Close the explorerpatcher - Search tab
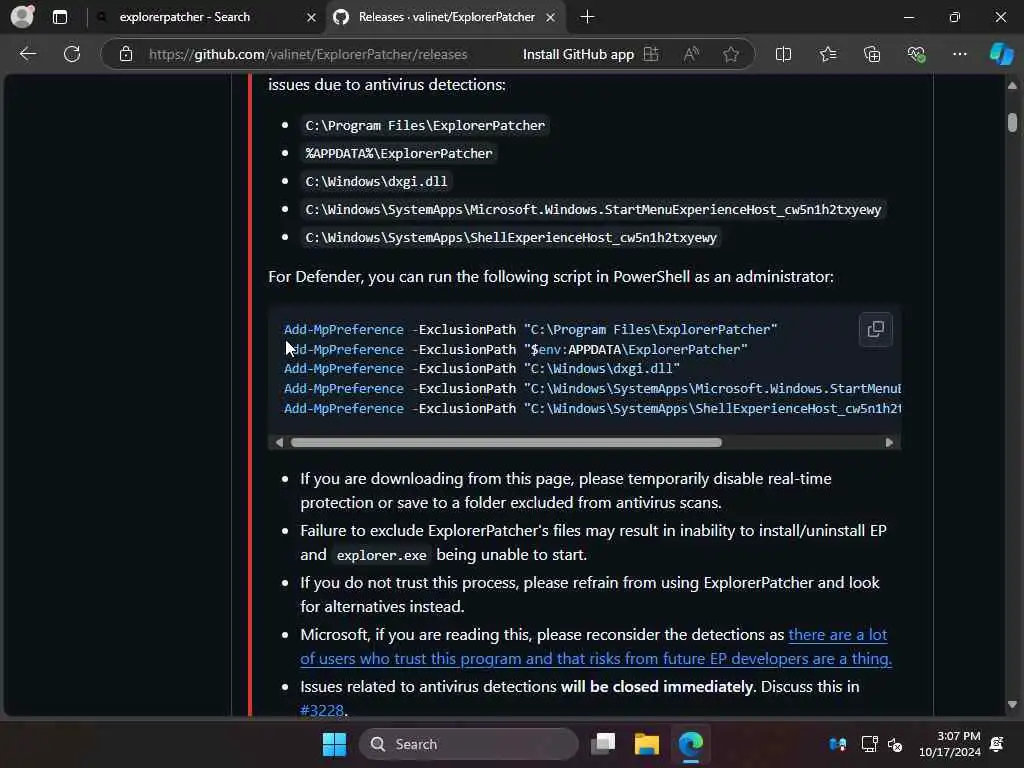The height and width of the screenshot is (768, 1024). pyautogui.click(x=311, y=17)
